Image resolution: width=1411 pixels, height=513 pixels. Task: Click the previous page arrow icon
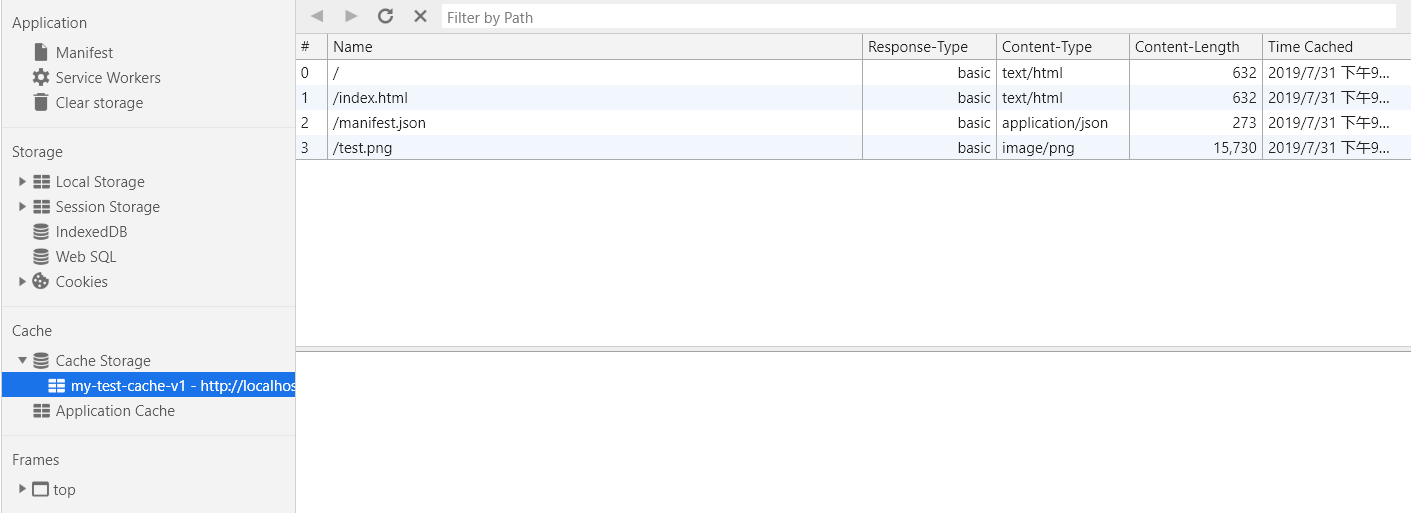tap(317, 16)
